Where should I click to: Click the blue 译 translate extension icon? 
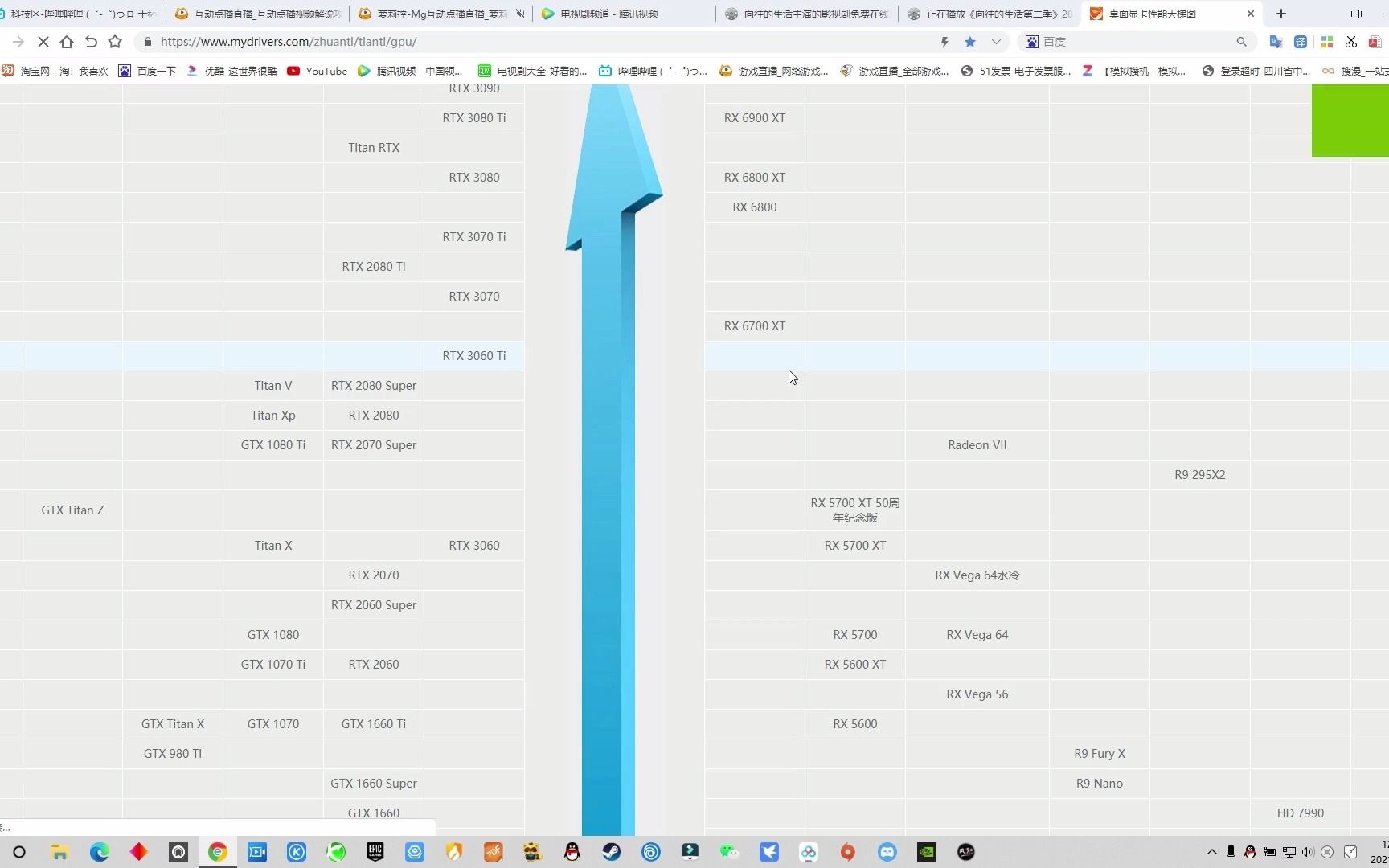[x=1301, y=42]
